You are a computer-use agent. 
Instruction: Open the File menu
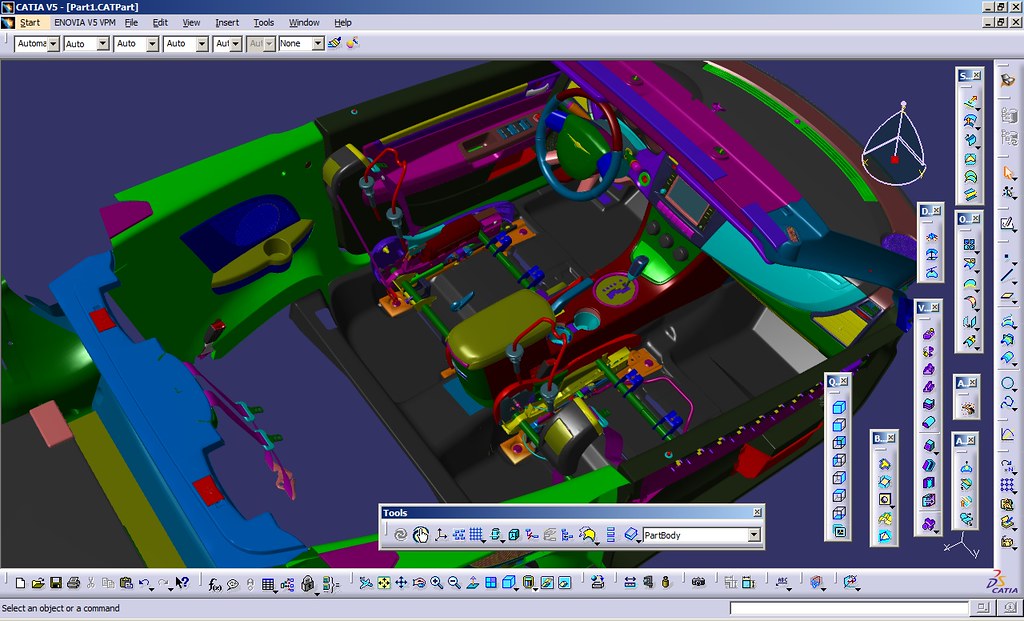tap(131, 22)
